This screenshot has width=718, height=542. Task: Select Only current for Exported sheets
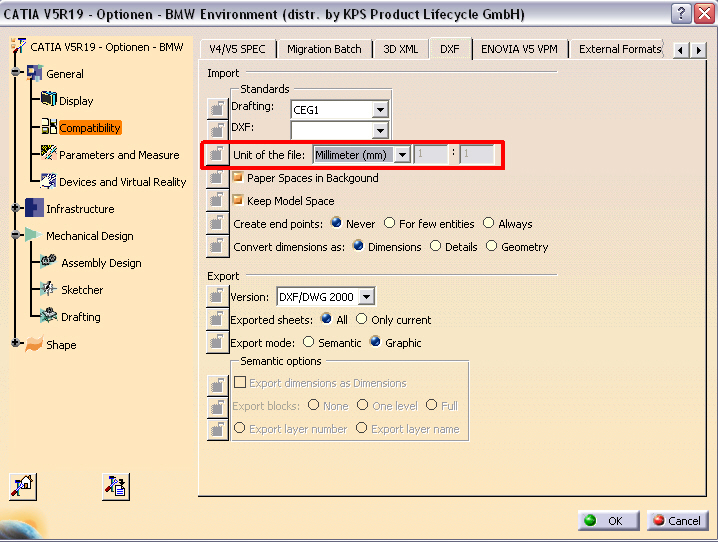pos(361,319)
